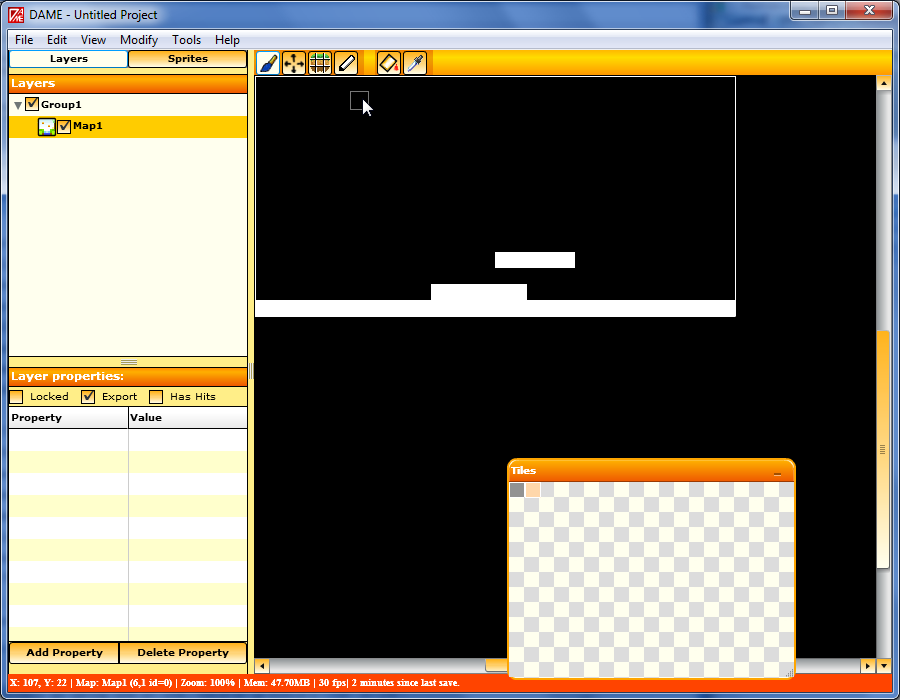Minimize the DAME window

[805, 11]
